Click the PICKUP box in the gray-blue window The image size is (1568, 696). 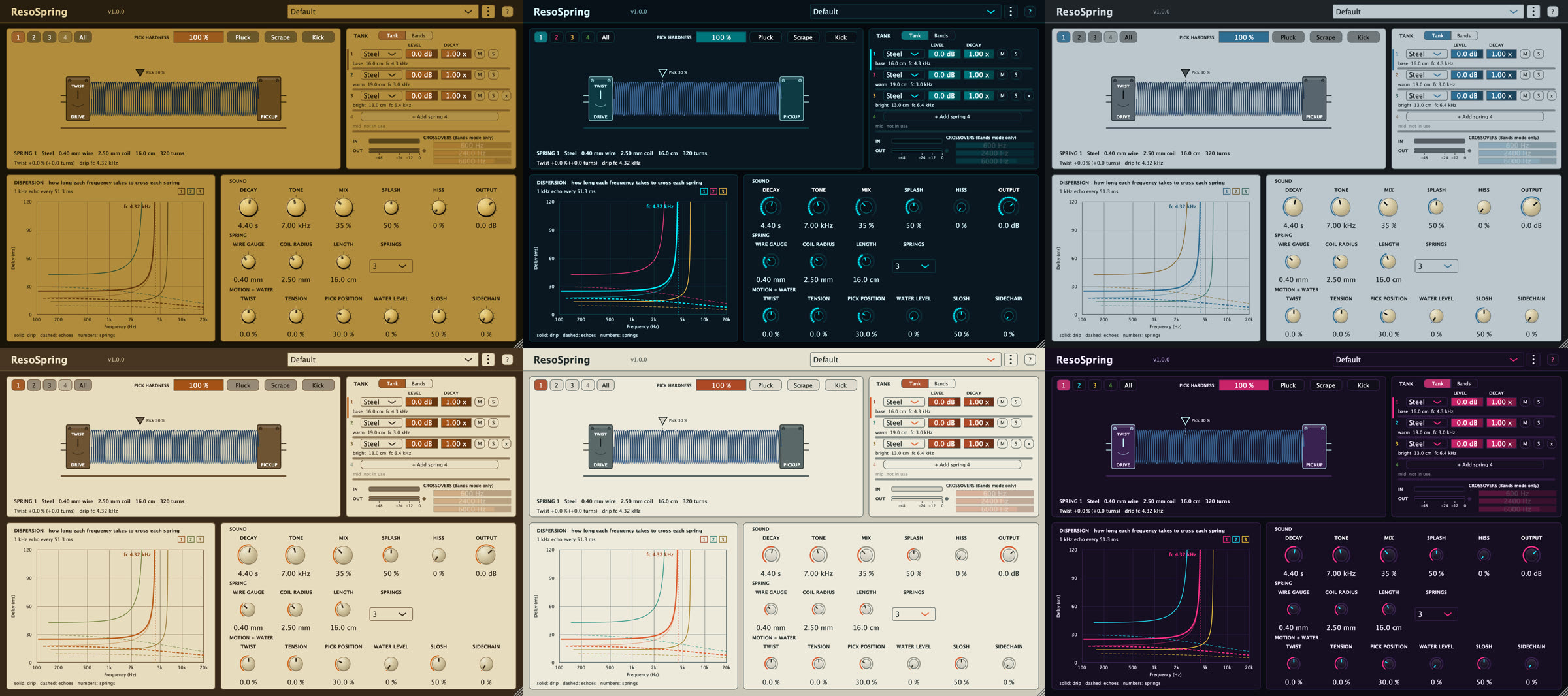coord(1315,99)
